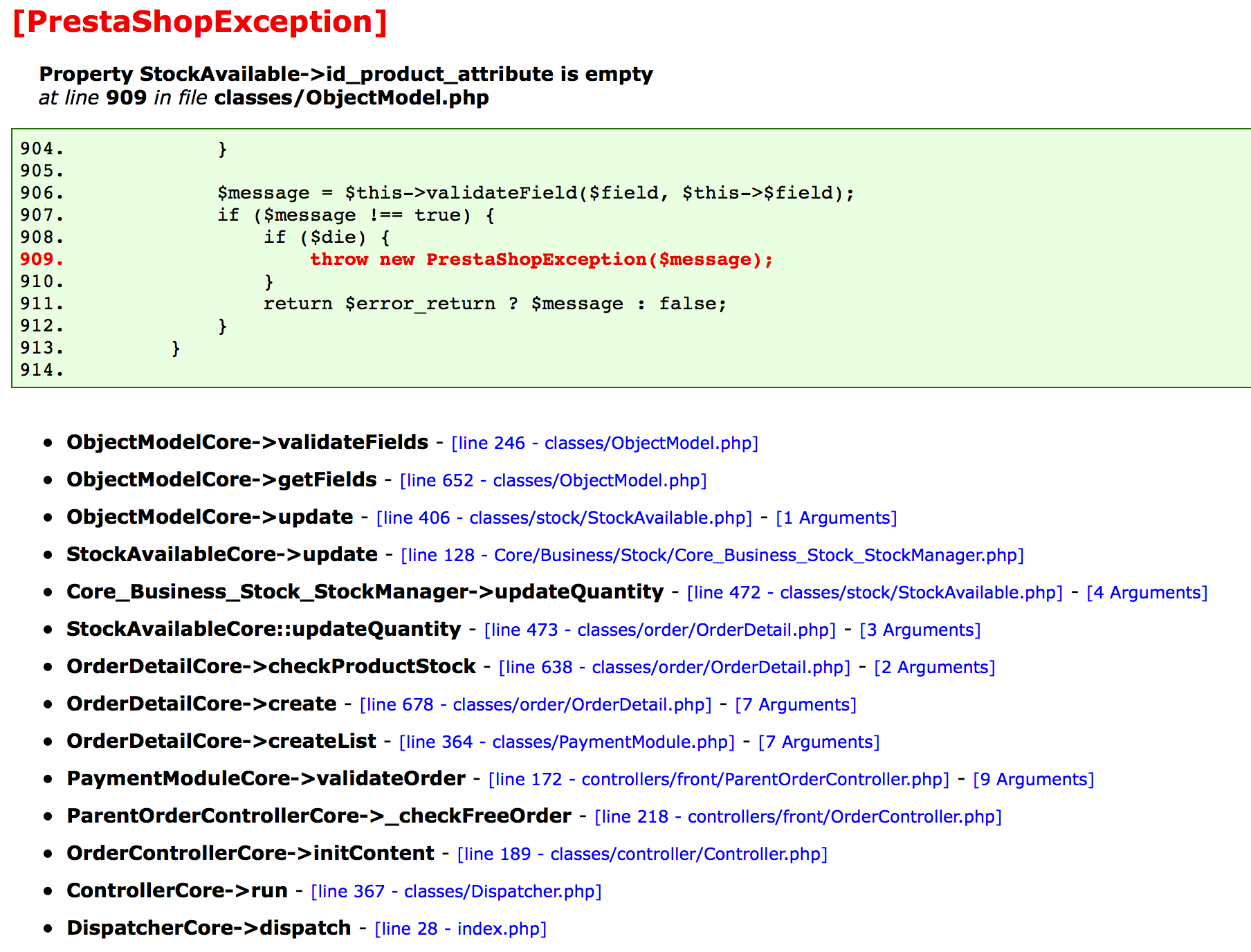Open link line 473 classes/order/OrderDetail.php
The height and width of the screenshot is (952, 1251).
660,630
